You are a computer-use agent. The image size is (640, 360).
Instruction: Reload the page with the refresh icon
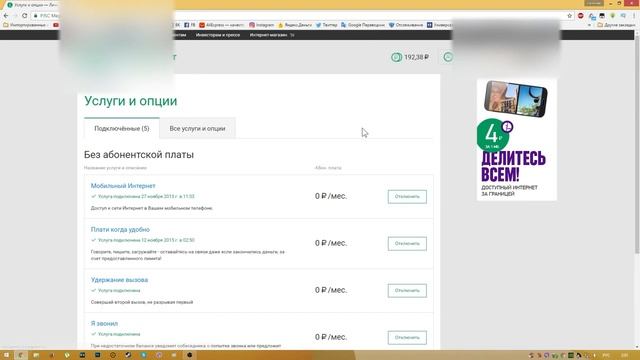click(x=24, y=16)
